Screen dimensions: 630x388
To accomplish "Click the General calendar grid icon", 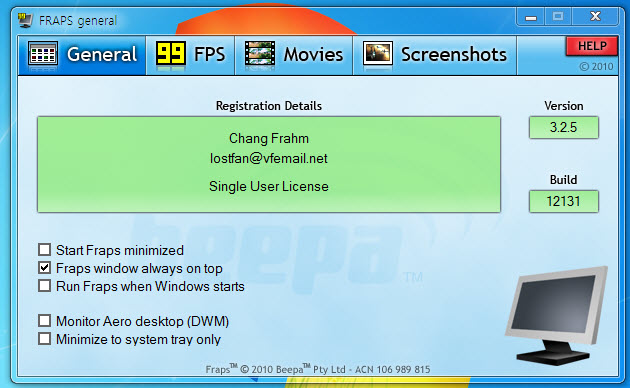I will point(43,53).
